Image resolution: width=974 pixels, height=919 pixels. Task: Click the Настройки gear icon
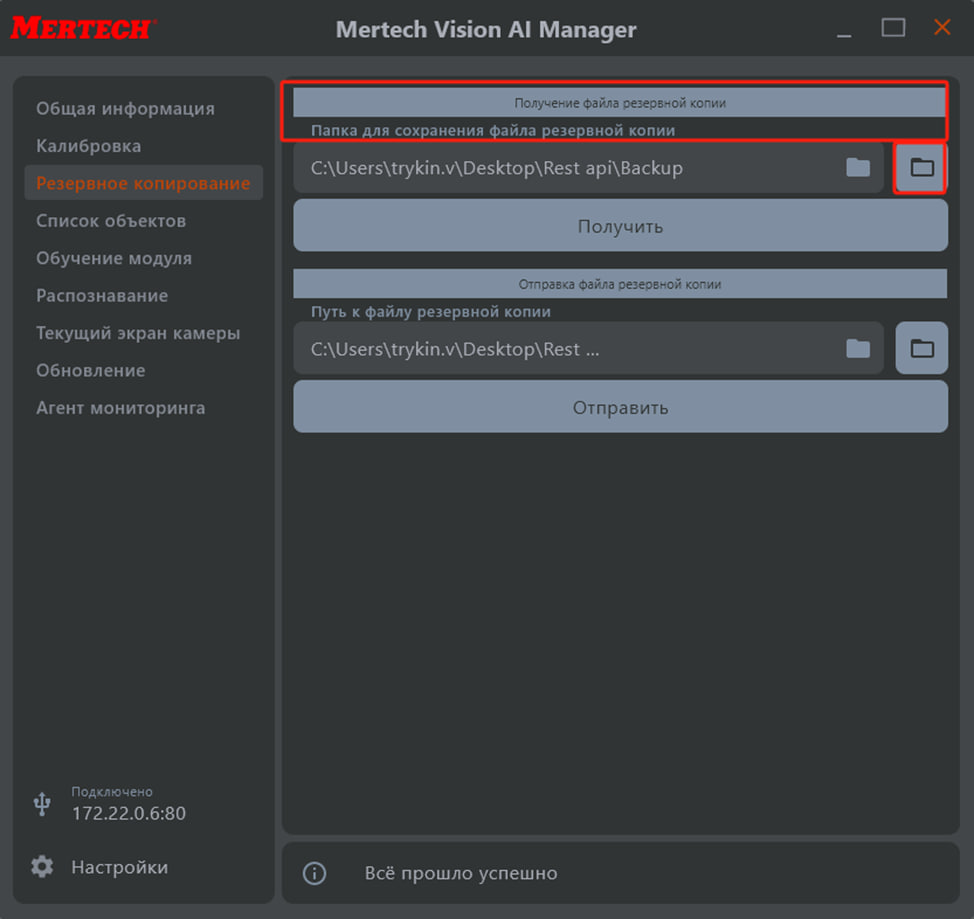coord(42,867)
